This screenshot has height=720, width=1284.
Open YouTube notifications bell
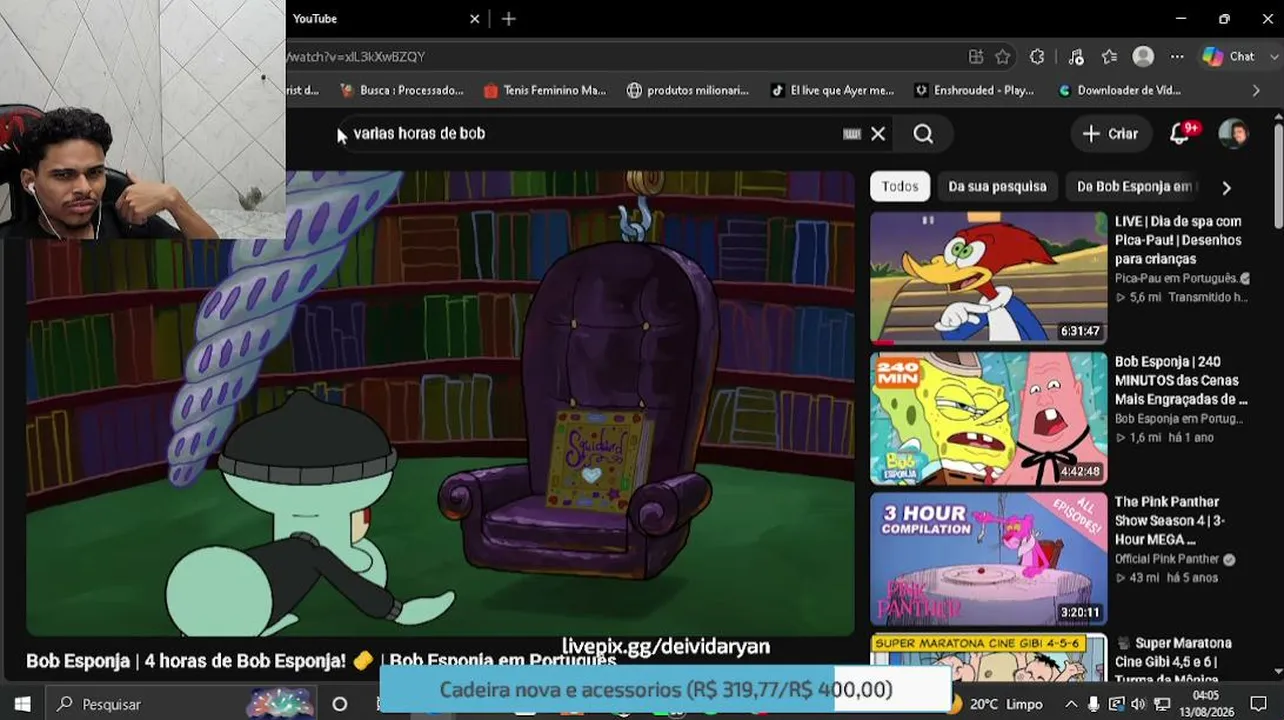(x=1181, y=133)
